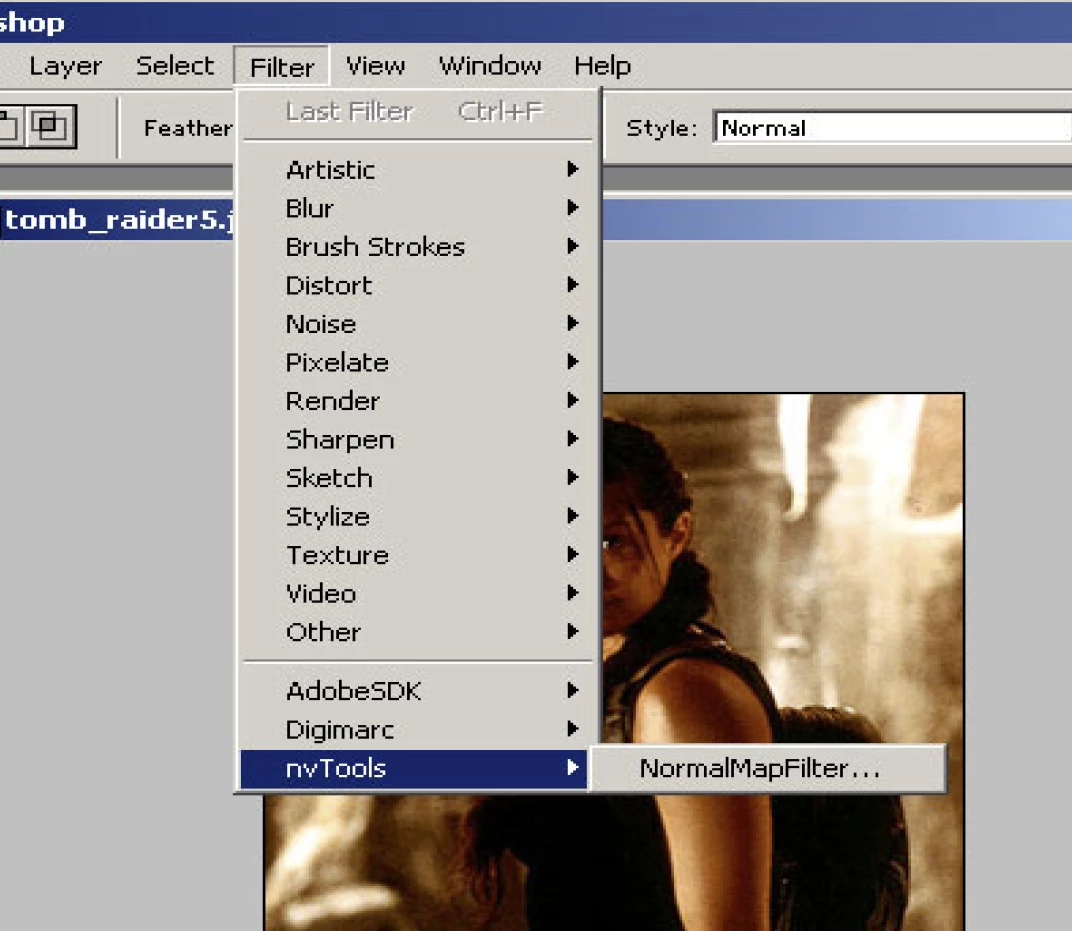This screenshot has height=931, width=1072.
Task: Expand the Digimarc submenu
Action: tap(414, 730)
